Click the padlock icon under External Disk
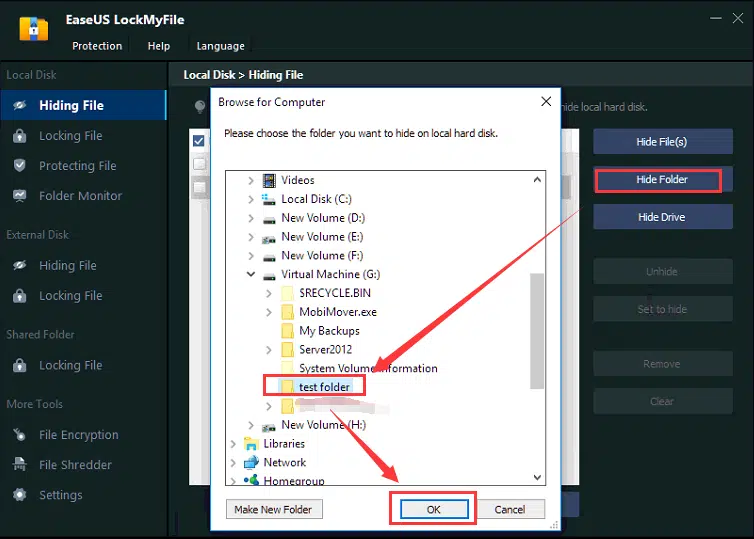Viewport: 754px width, 539px height. tap(20, 296)
